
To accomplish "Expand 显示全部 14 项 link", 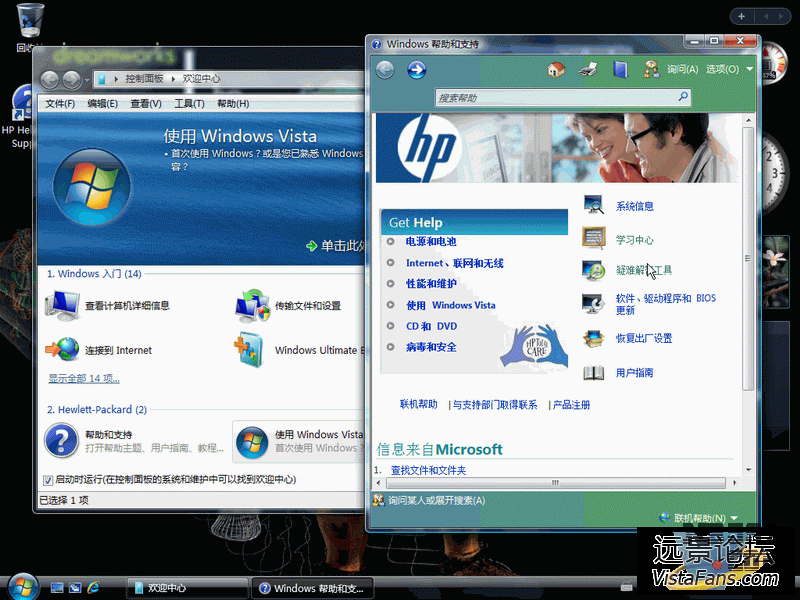I will [x=84, y=378].
